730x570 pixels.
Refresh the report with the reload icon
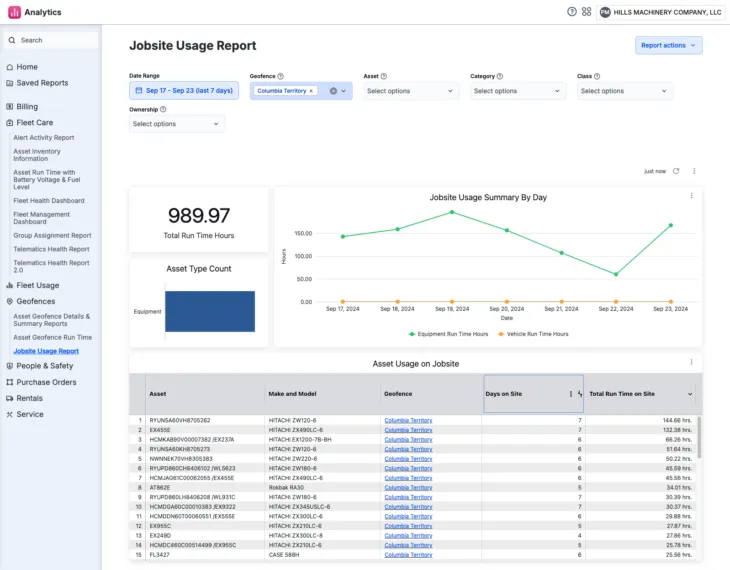[676, 171]
